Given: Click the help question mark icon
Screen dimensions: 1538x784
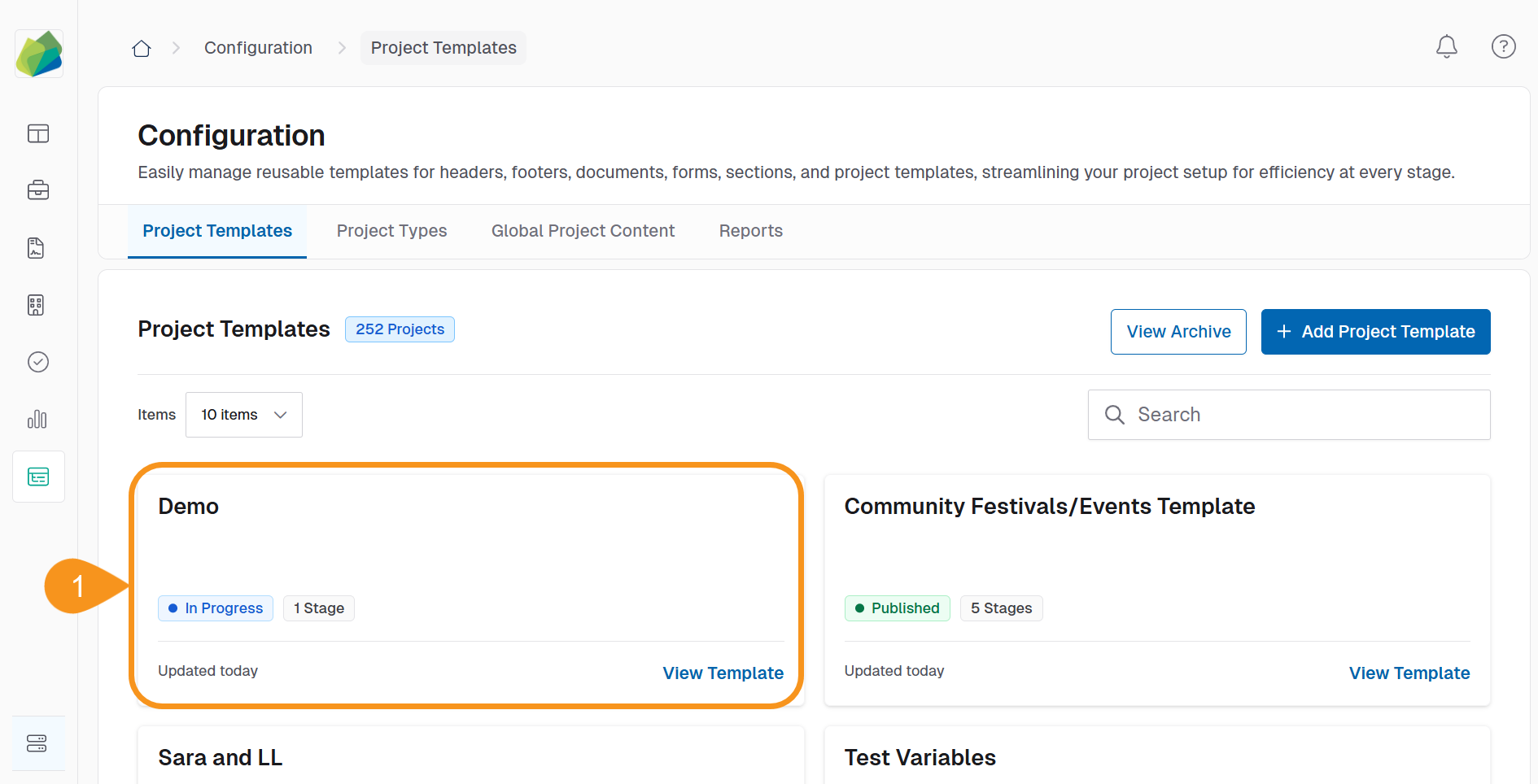Looking at the screenshot, I should (x=1503, y=46).
